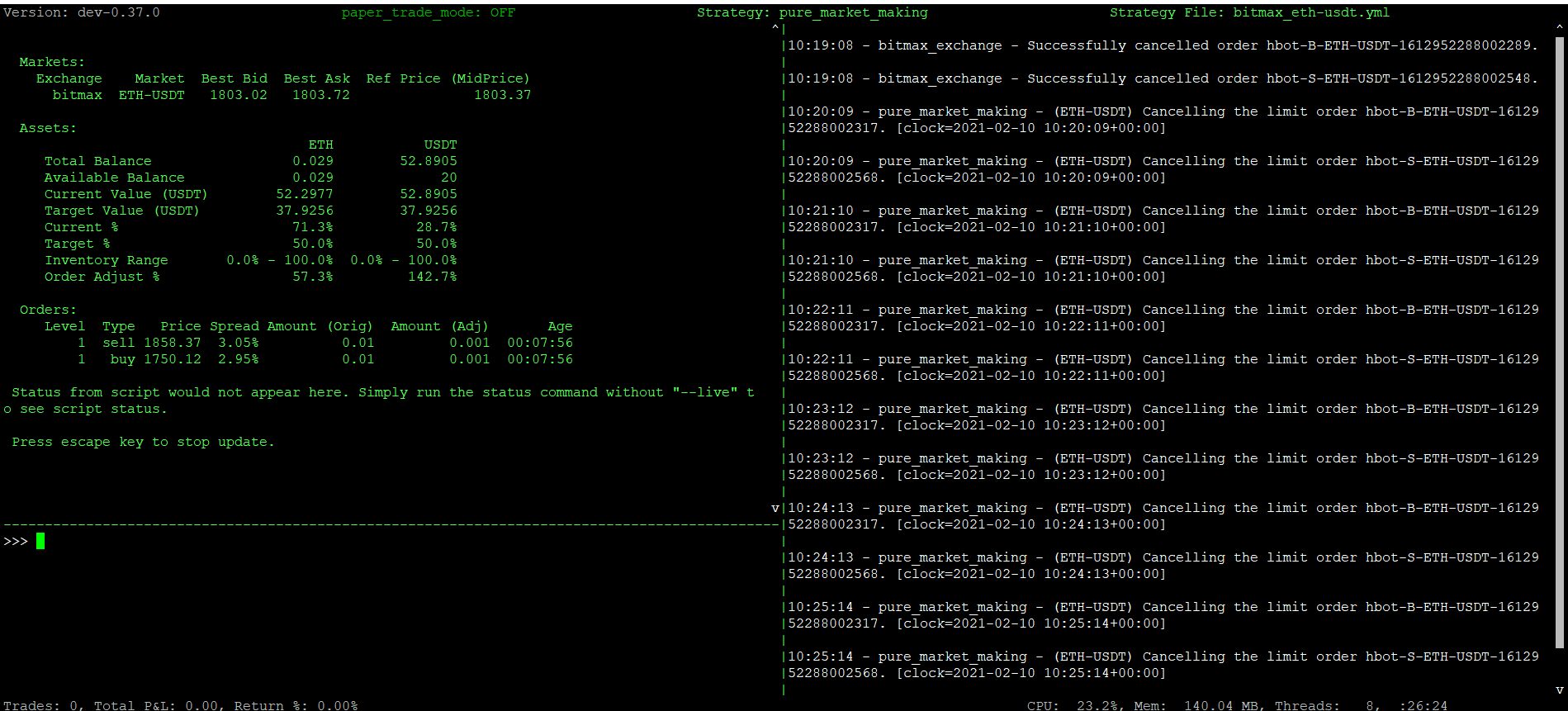Click the first 10:20:09 cancelling log entry
Screen dimensions: 1568x711
point(1163,120)
